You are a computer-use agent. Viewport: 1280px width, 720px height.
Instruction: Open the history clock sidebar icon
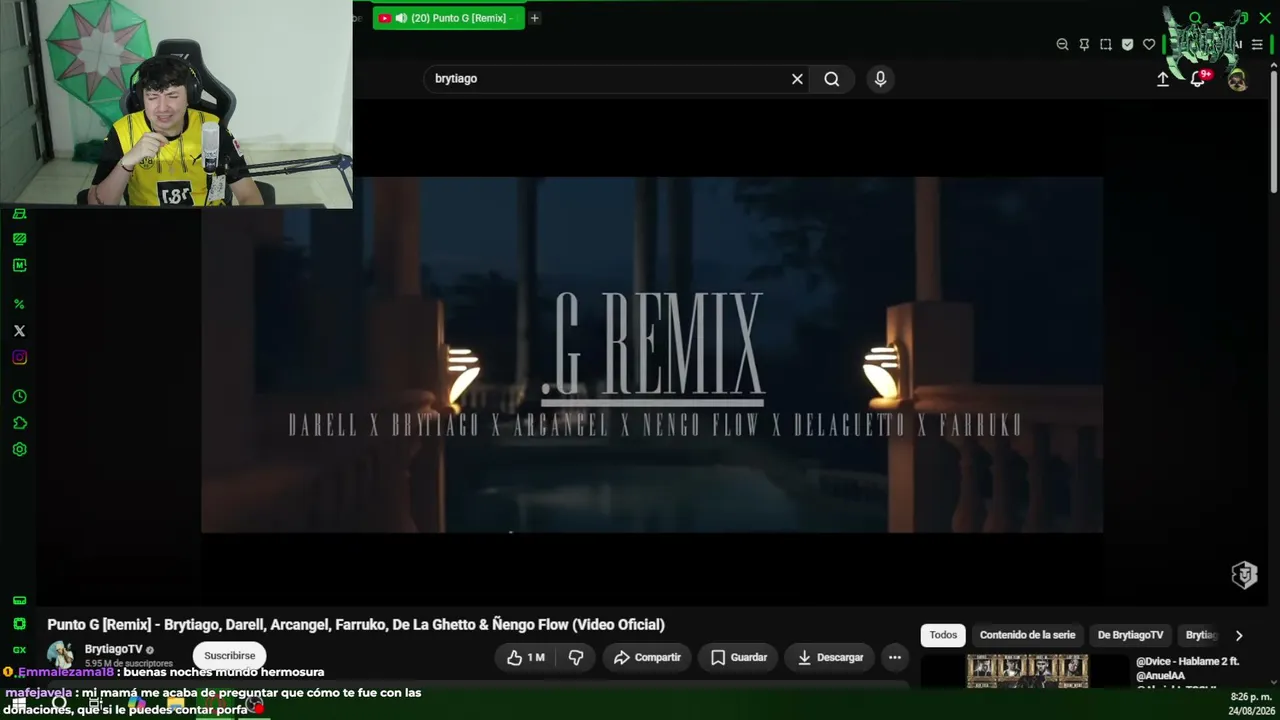click(19, 397)
